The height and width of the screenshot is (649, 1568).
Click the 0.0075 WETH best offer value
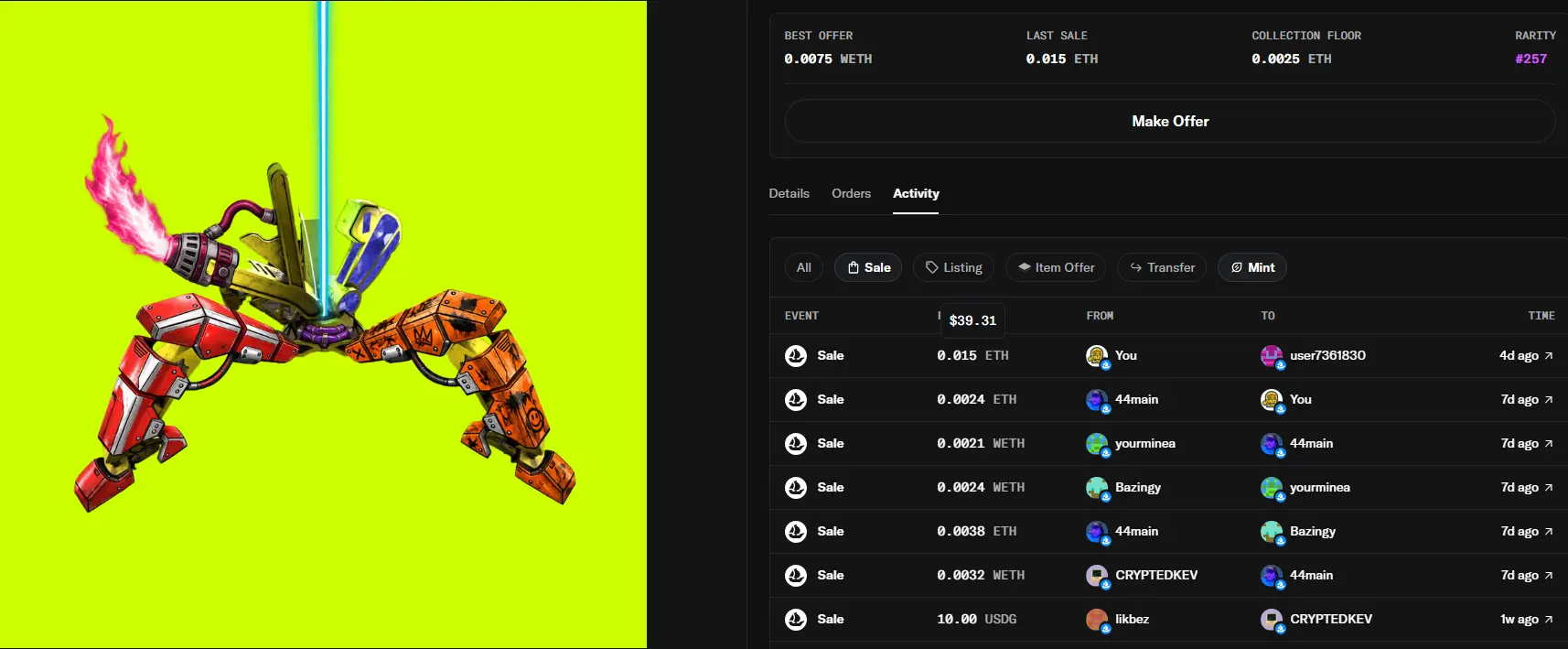click(x=828, y=59)
